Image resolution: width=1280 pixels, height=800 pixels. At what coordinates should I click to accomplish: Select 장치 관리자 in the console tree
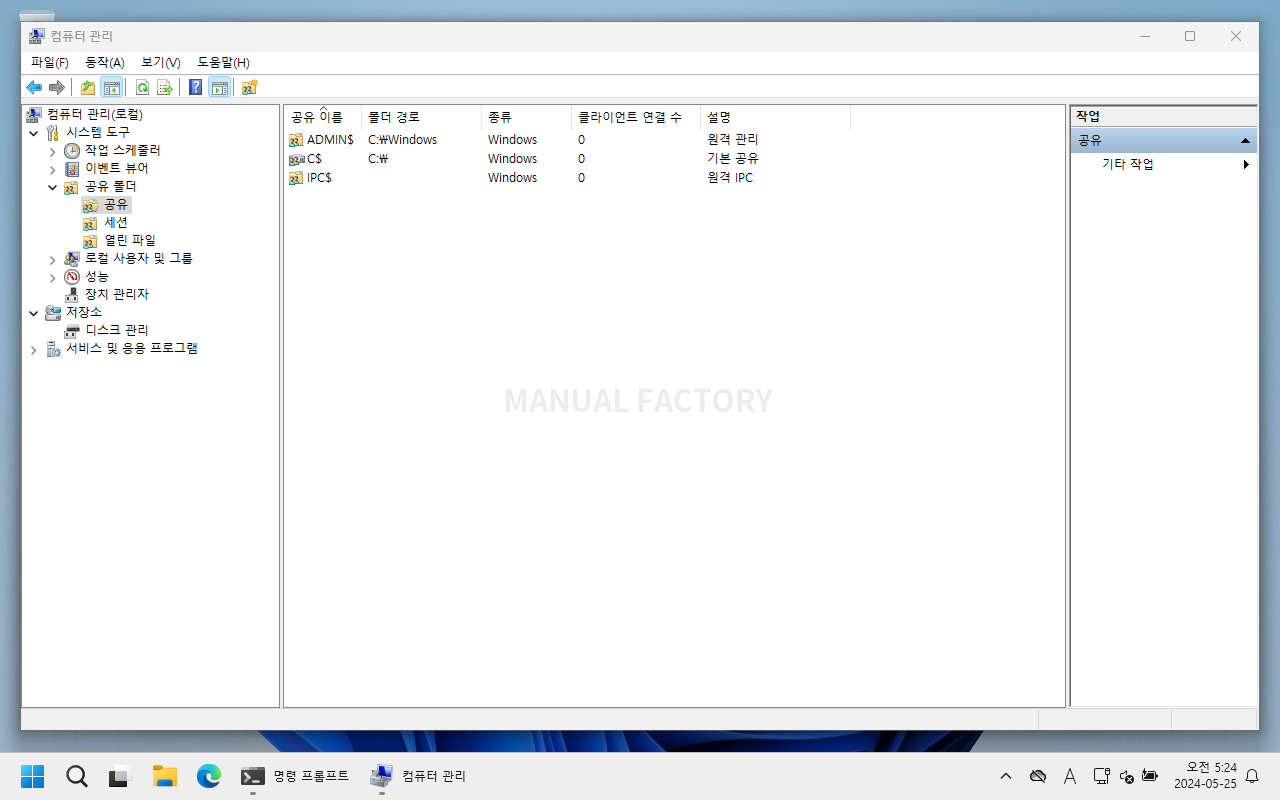(115, 294)
